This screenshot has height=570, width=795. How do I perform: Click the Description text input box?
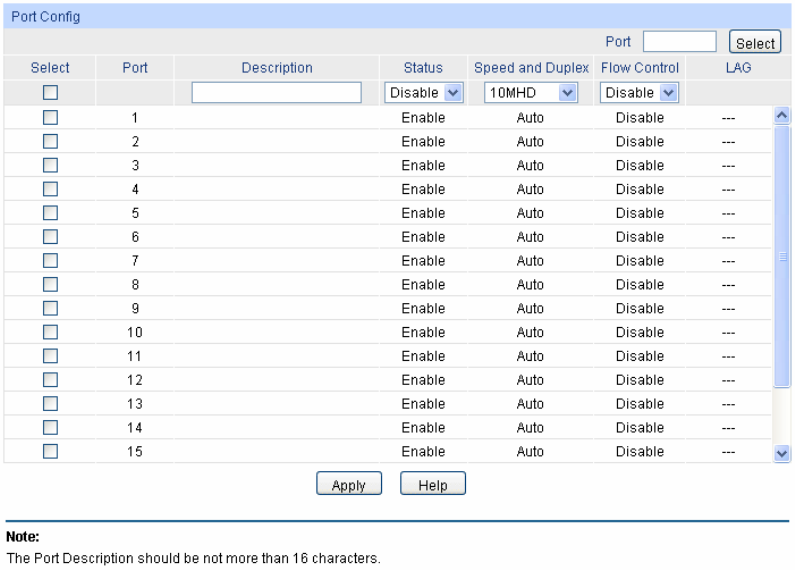[x=276, y=93]
